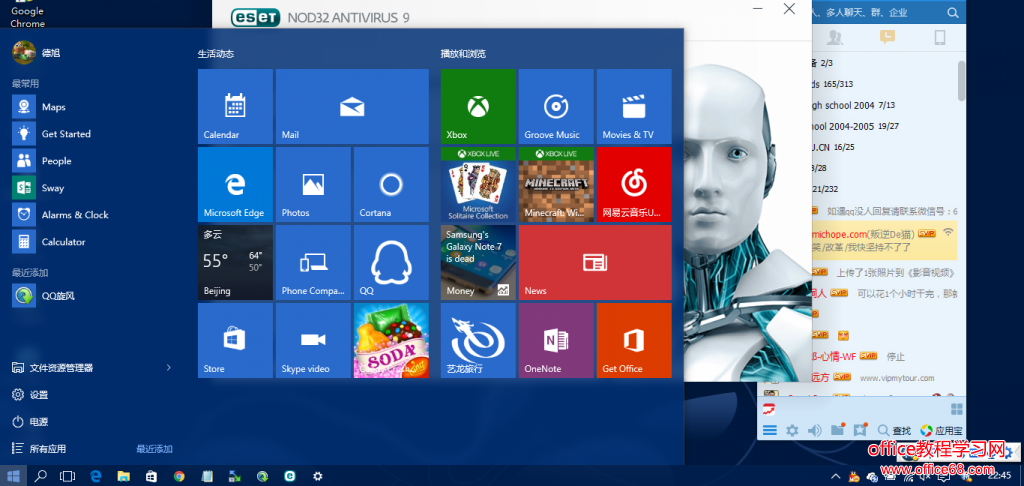Screen dimensions: 1024x486
Task: Open the notepad icon on taskbar
Action: [x=207, y=476]
